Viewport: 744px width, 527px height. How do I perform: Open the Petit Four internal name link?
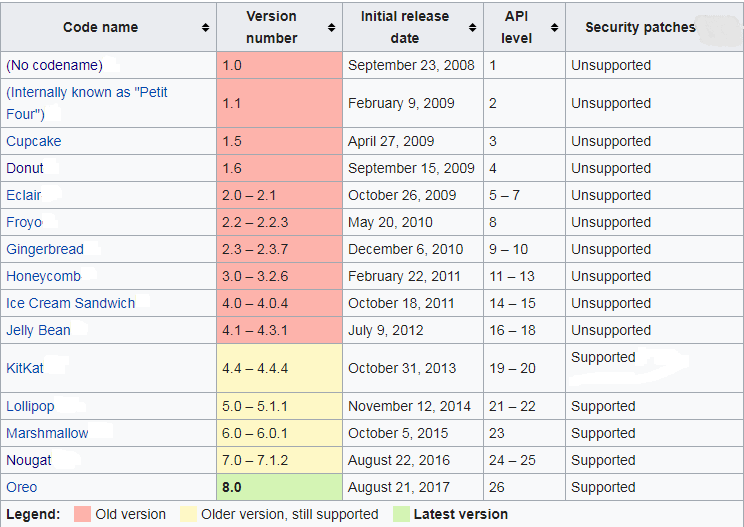(86, 103)
